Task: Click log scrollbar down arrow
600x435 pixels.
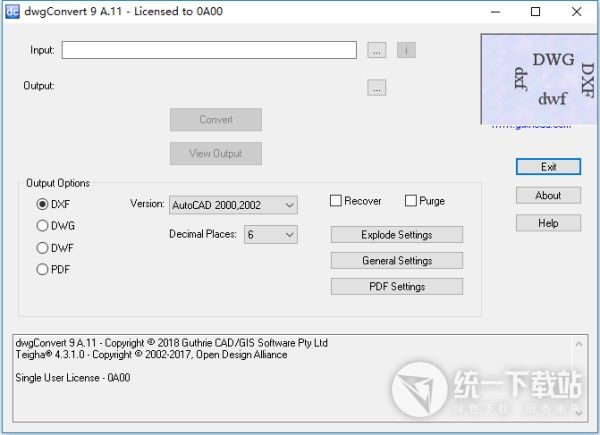Action: click(579, 412)
